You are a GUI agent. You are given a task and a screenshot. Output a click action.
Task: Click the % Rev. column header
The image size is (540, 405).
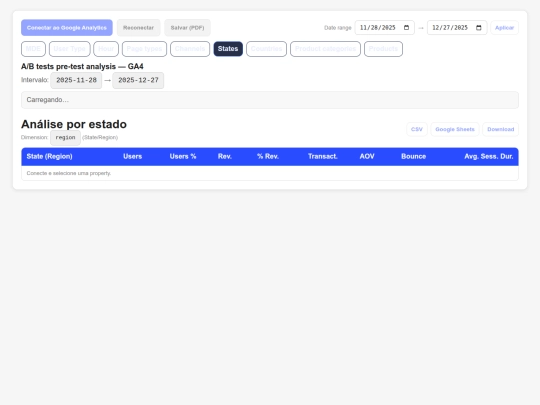click(x=268, y=156)
